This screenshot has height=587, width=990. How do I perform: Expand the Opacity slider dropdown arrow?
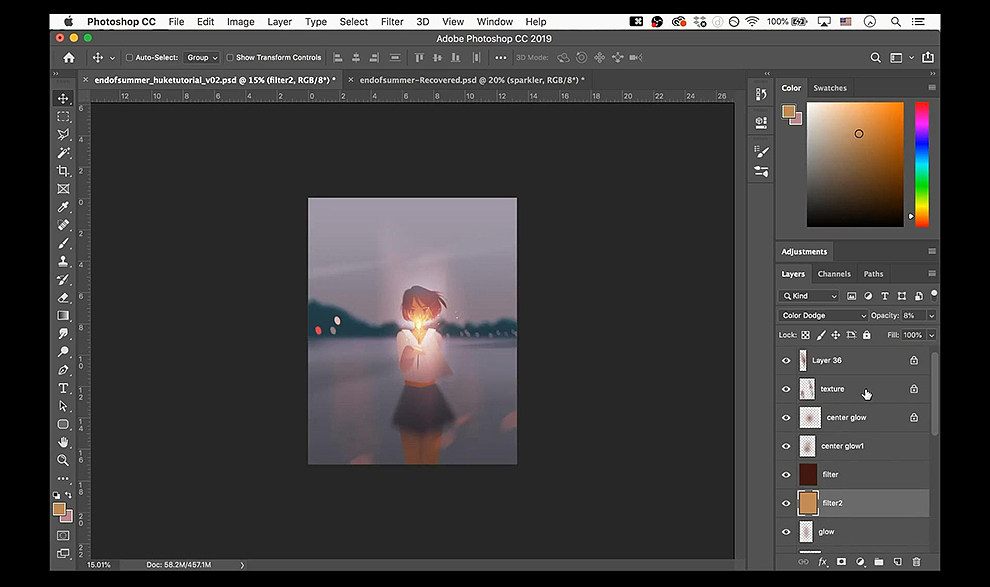tap(931, 316)
